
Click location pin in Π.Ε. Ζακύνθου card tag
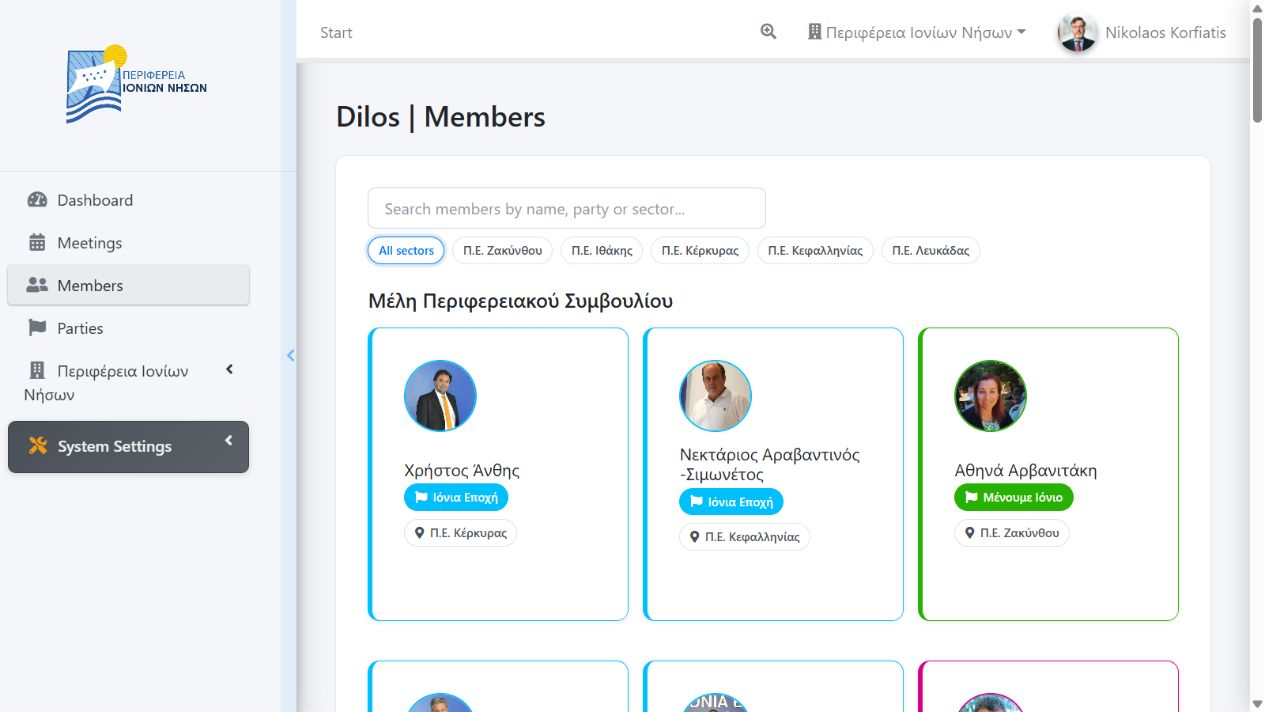click(970, 533)
